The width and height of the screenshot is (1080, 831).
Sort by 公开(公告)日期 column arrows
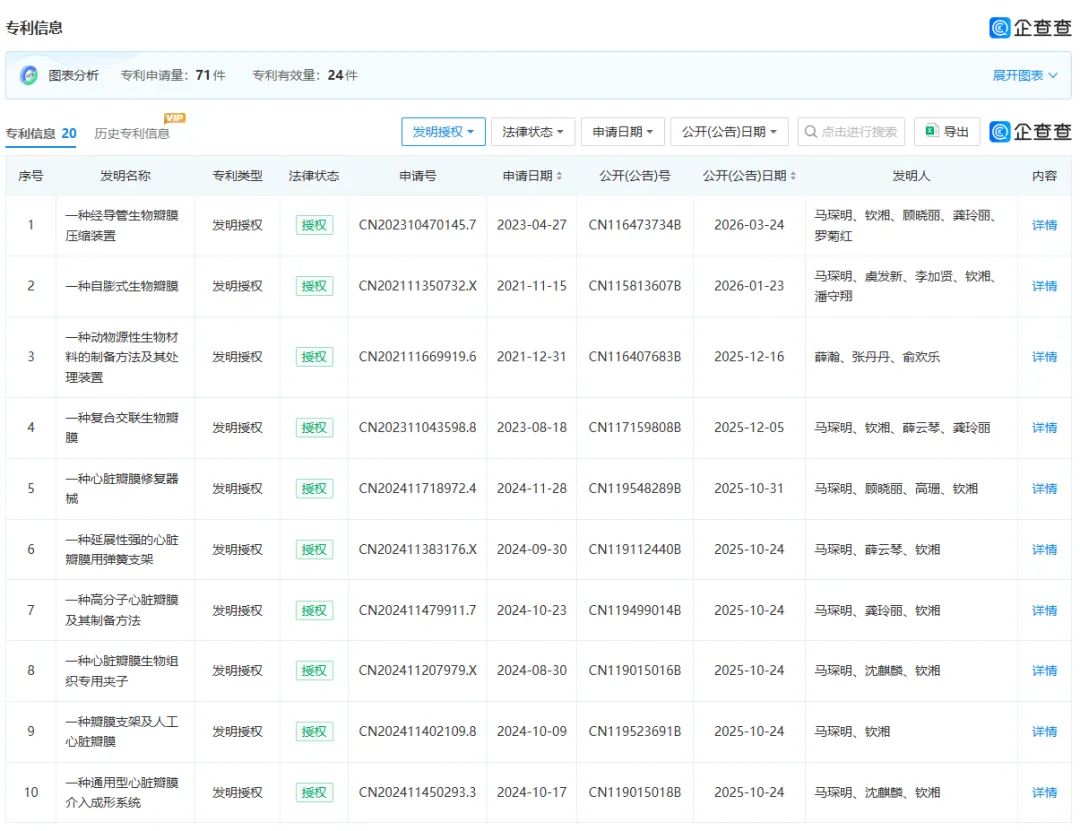(793, 176)
